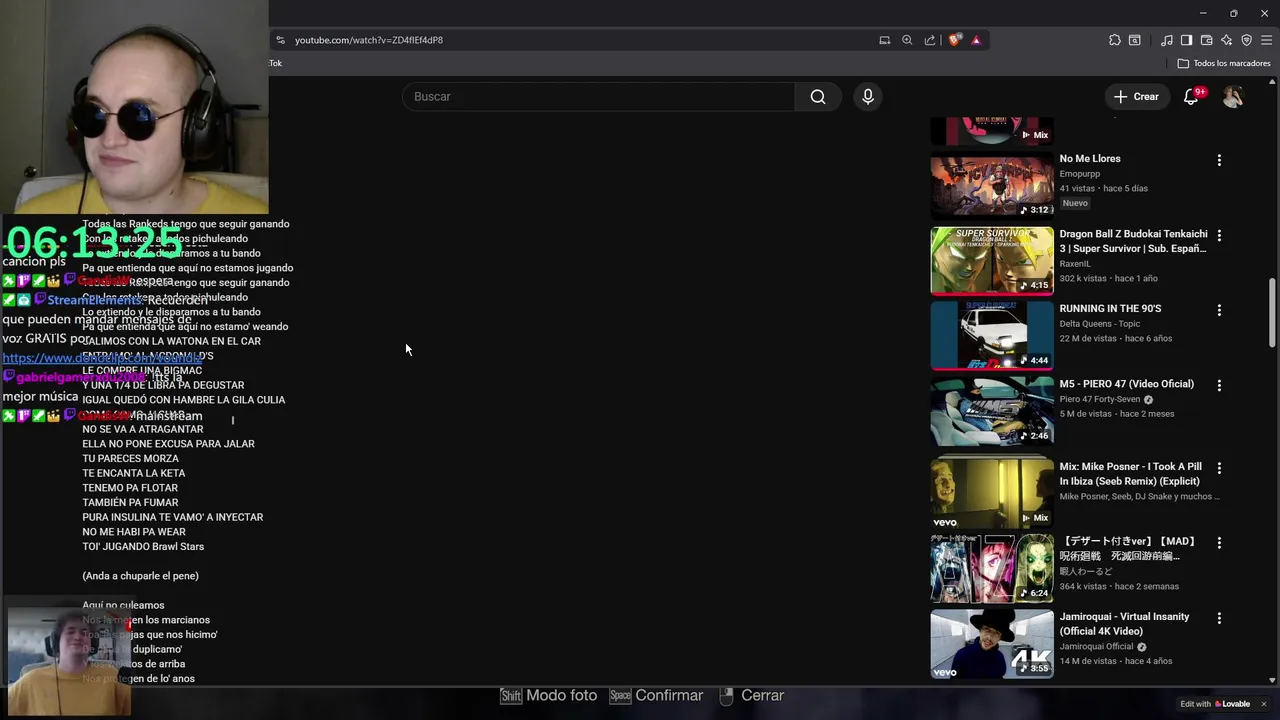Dismiss the Lovable badge with X
Viewport: 1280px width, 720px height.
pyautogui.click(x=1263, y=704)
